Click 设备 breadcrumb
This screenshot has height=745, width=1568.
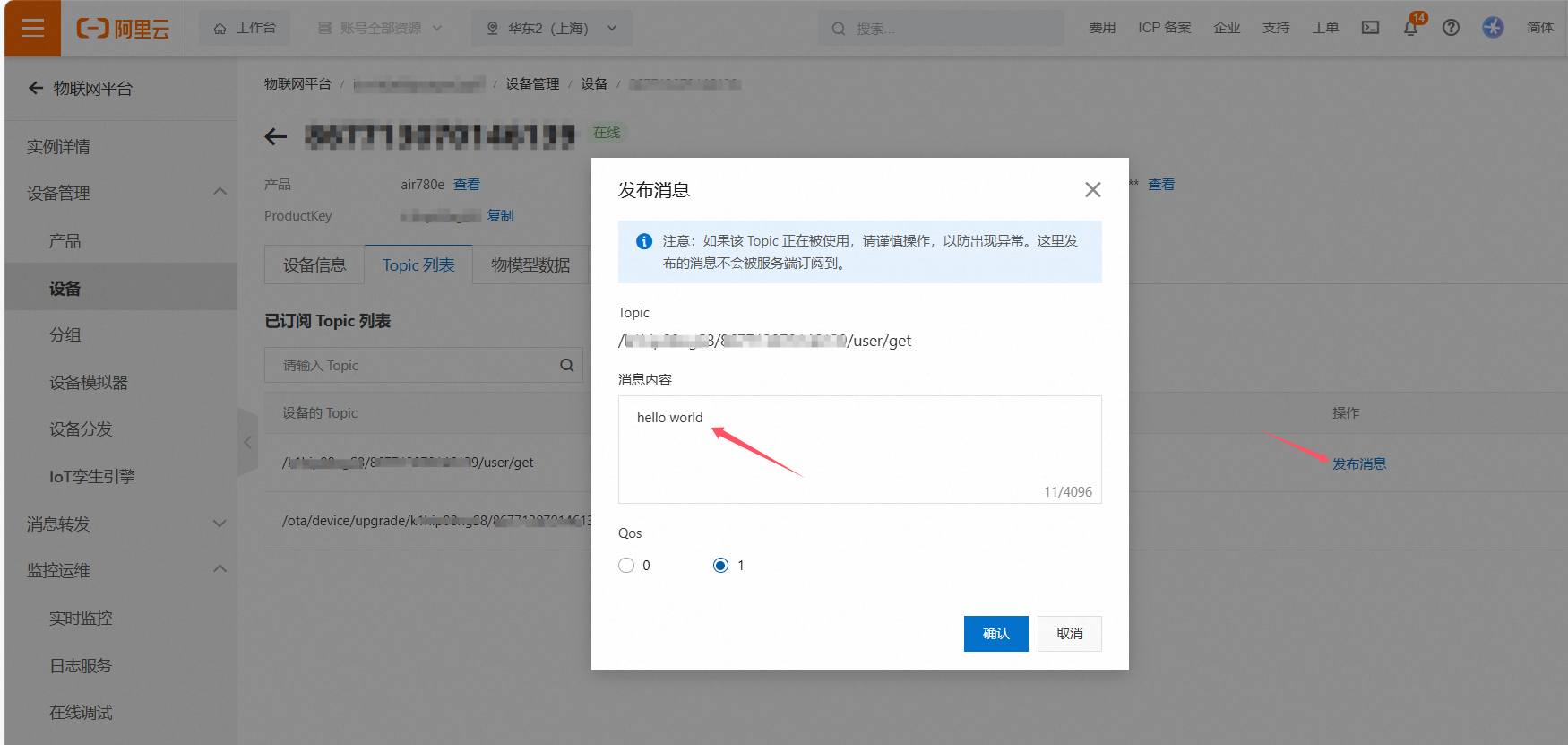tap(594, 83)
